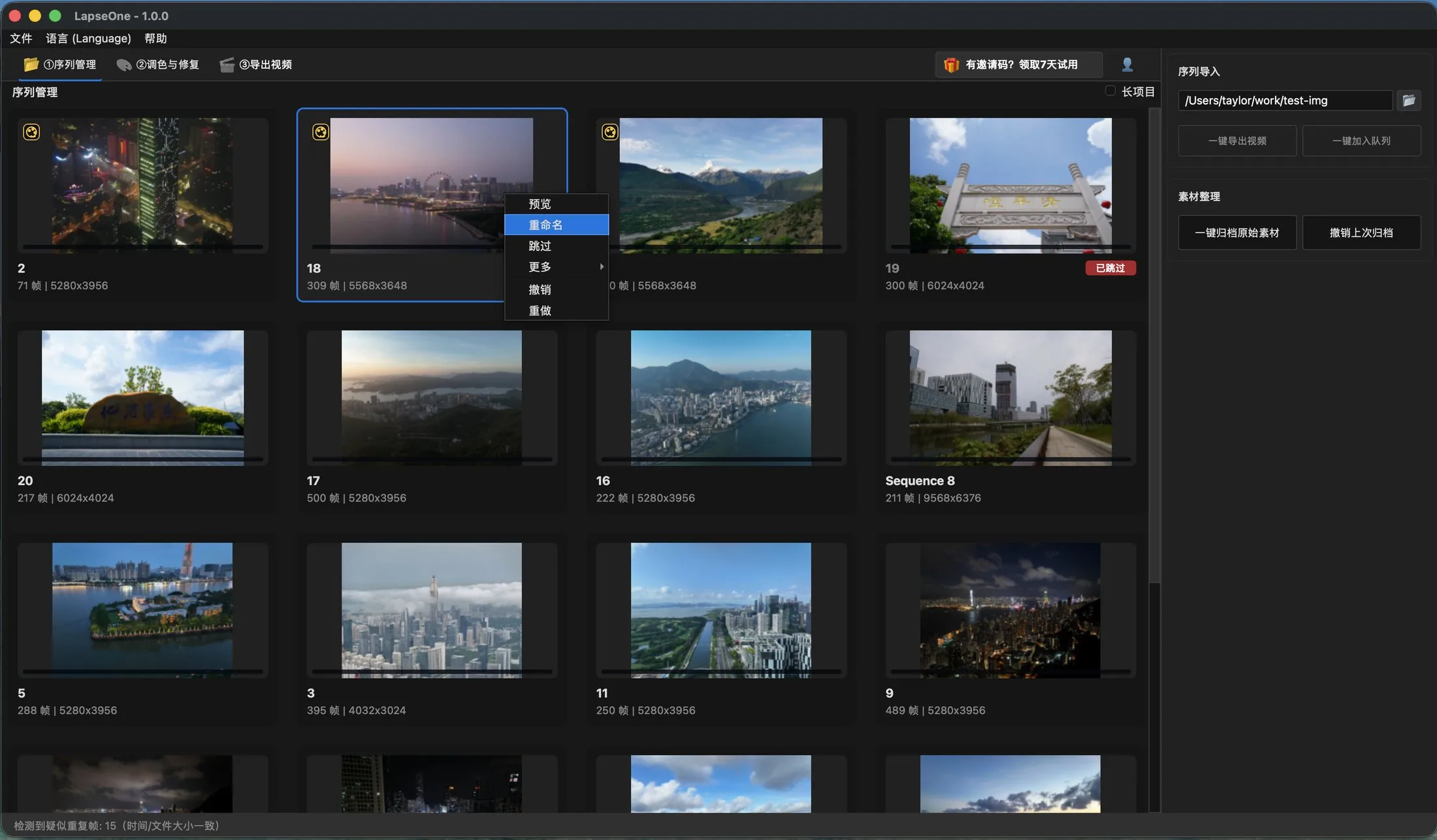Viewport: 1437px width, 840px height.
Task: Select the sequence 5 island thumbnail
Action: click(142, 610)
